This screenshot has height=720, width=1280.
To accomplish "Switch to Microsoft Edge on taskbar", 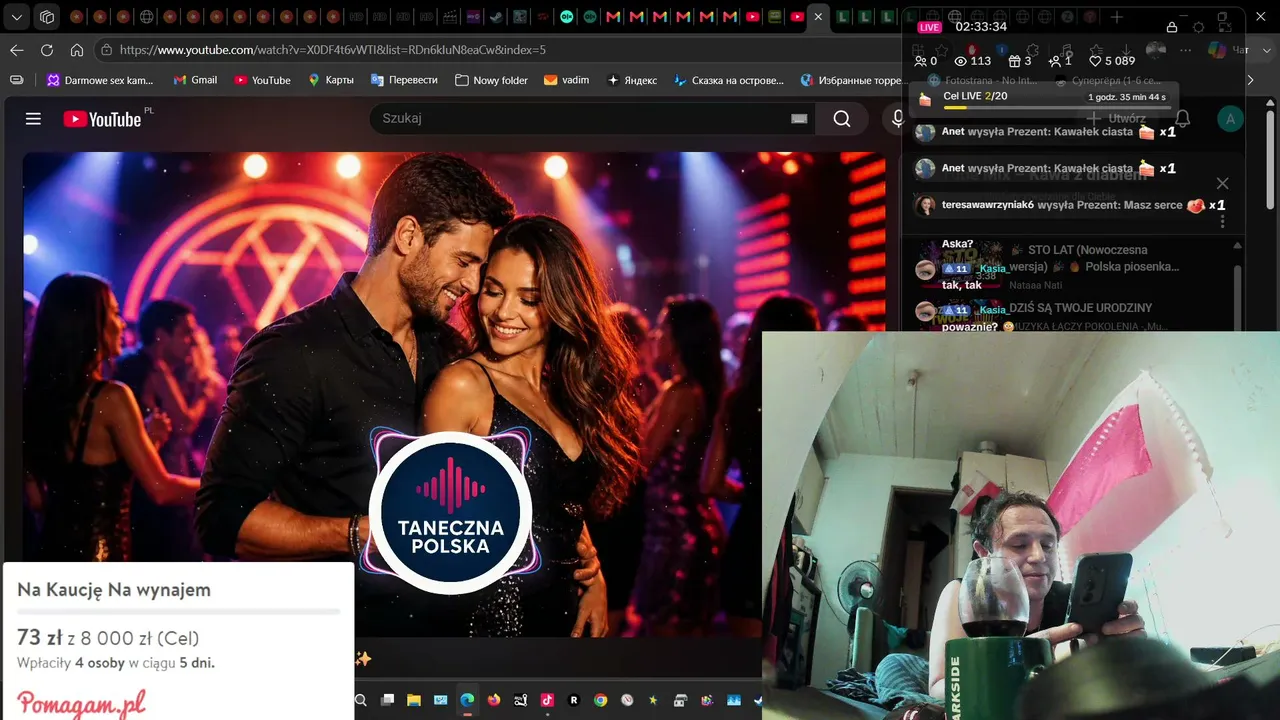I will 467,700.
